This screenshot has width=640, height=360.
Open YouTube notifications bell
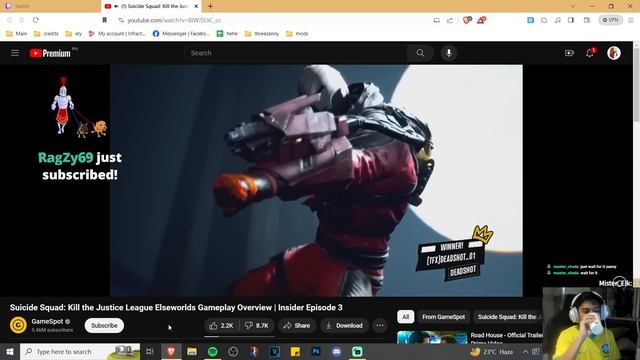pos(590,53)
